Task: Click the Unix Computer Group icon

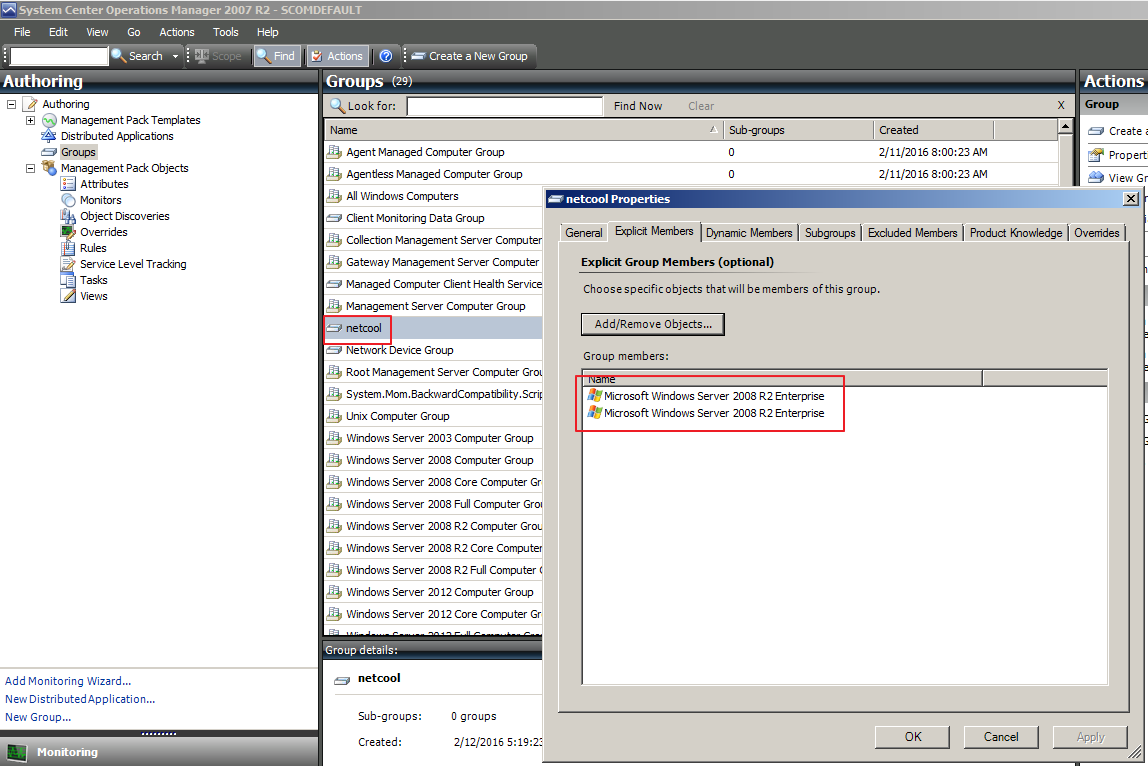Action: point(334,416)
